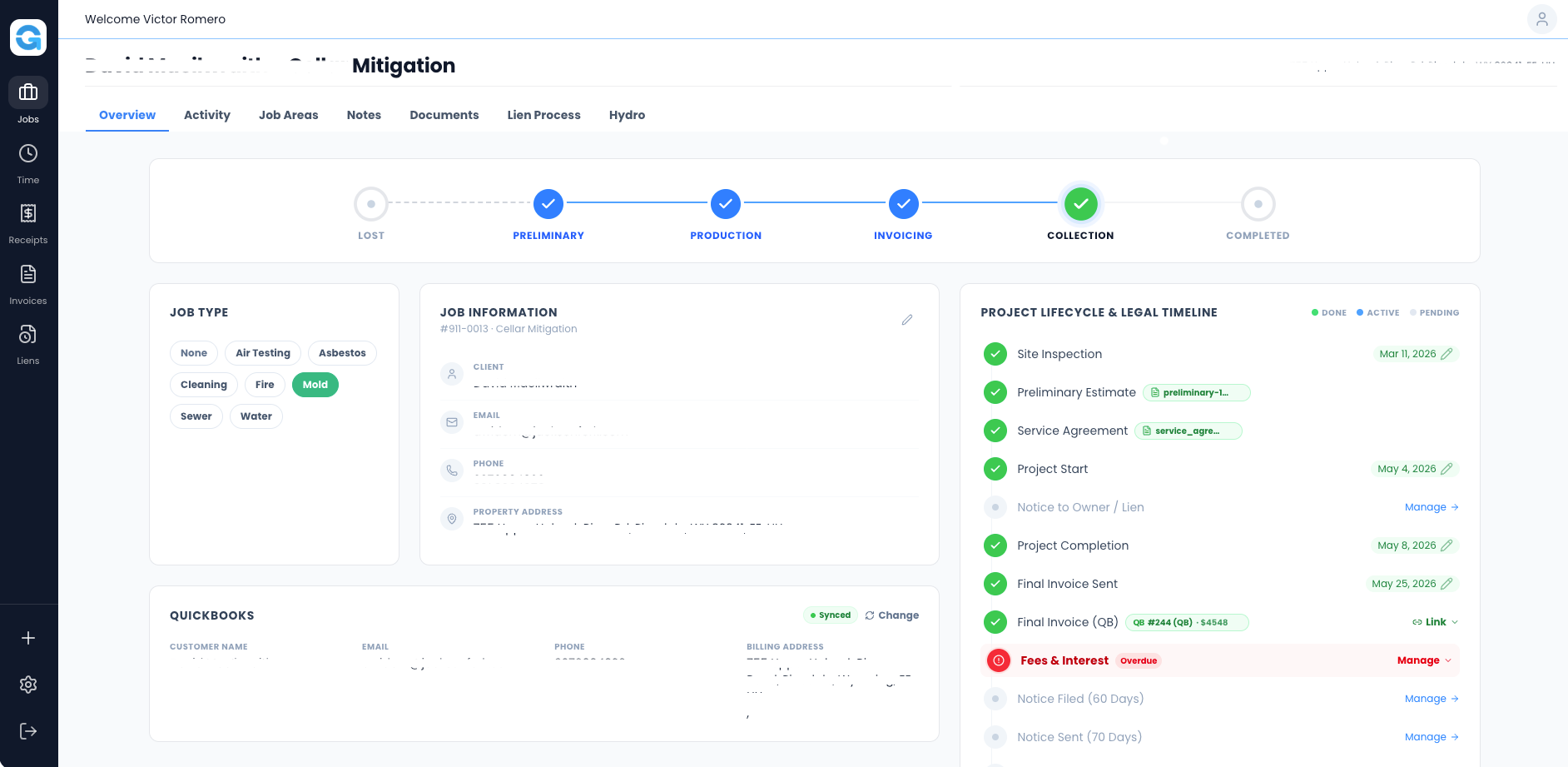Edit the Site Inspection date pencil
The height and width of the screenshot is (767, 1568).
1446,354
